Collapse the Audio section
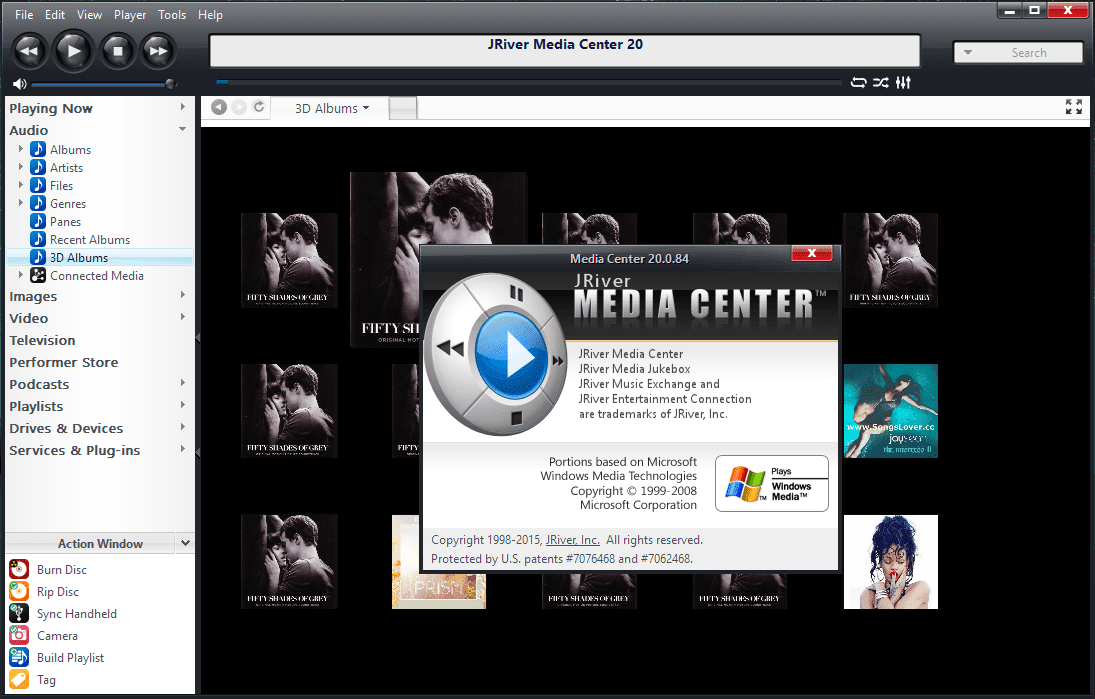Viewport: 1095px width, 699px height. 182,129
